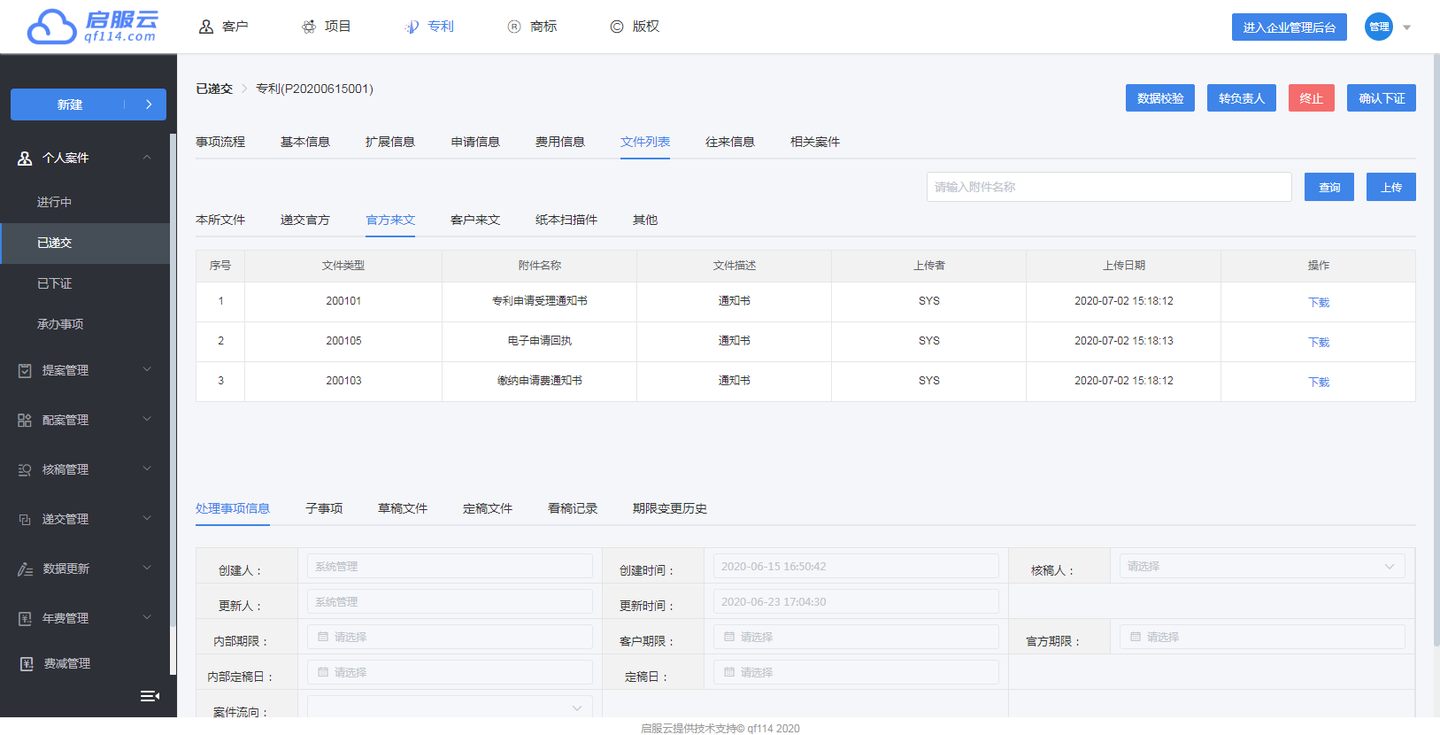Click the 提案管理 sidebar icon

pyautogui.click(x=25, y=370)
